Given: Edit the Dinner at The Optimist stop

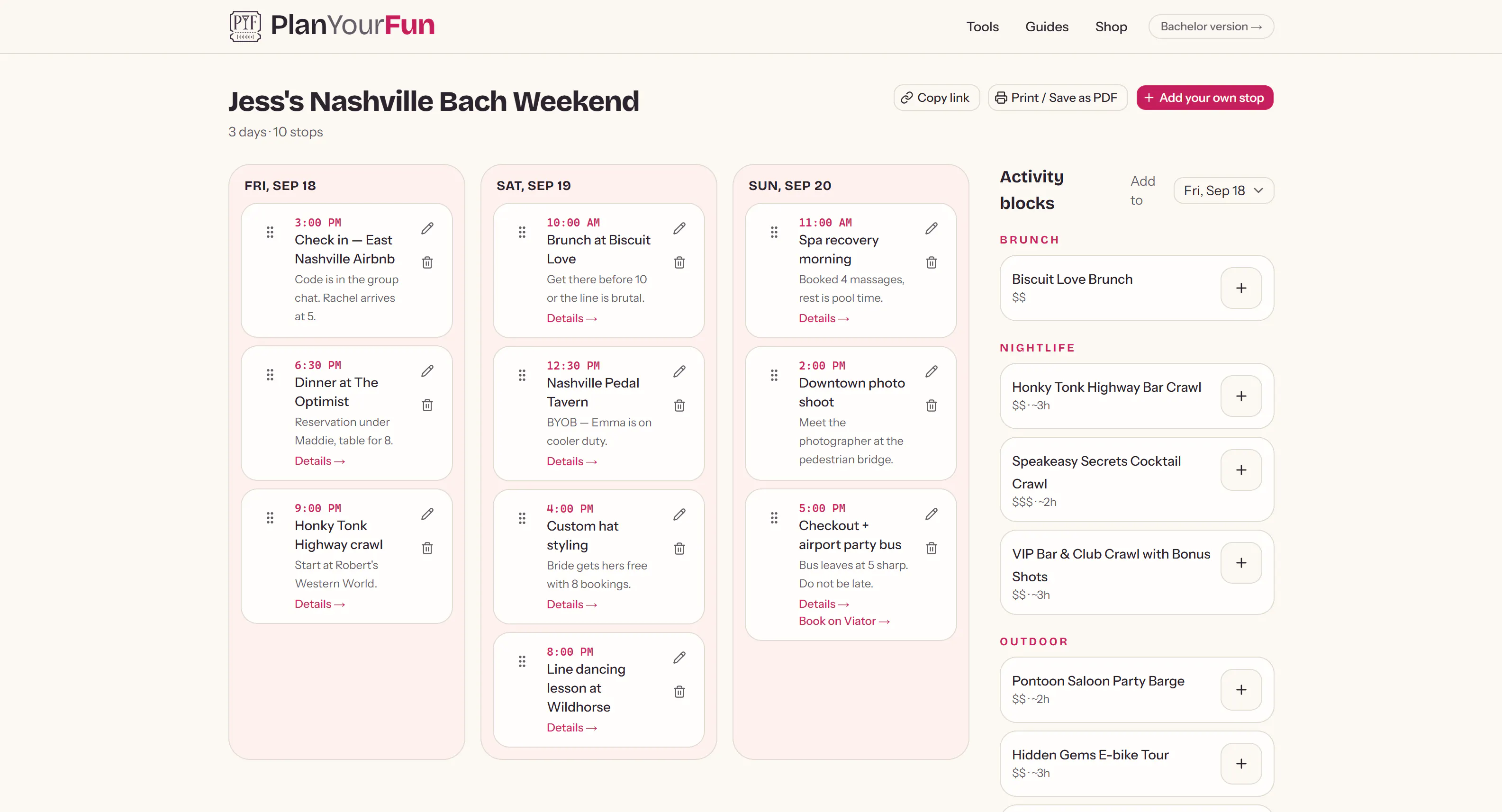Looking at the screenshot, I should (x=427, y=371).
